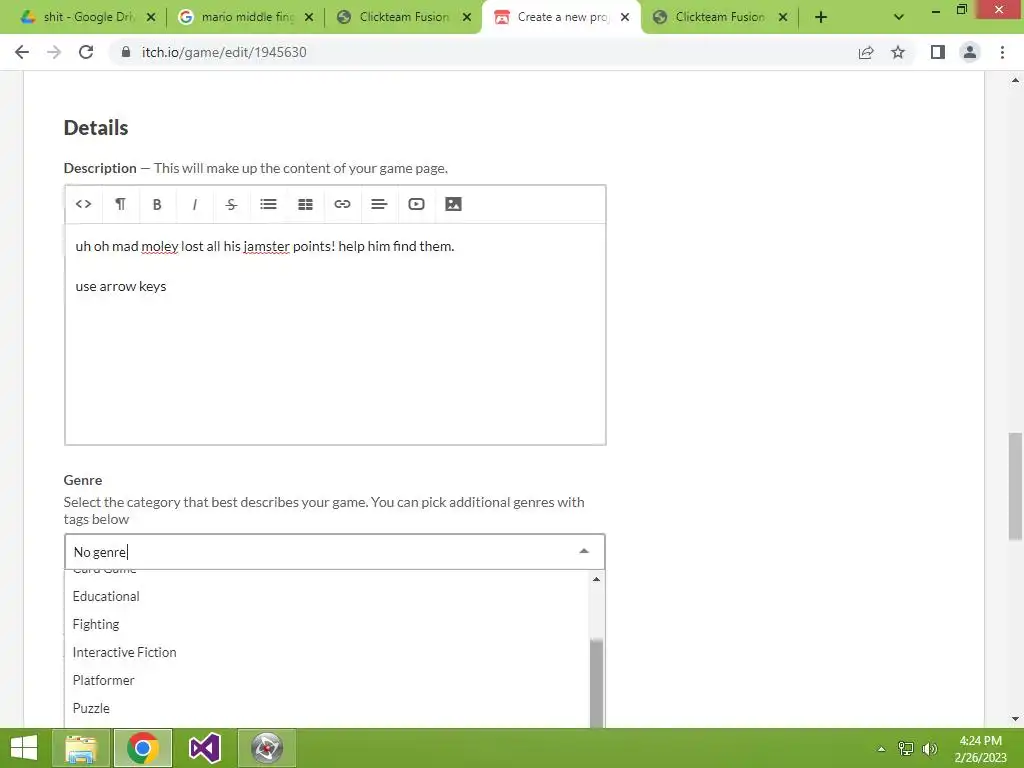Open Visual Studio from the taskbar
Image resolution: width=1024 pixels, height=768 pixels.
click(x=204, y=748)
